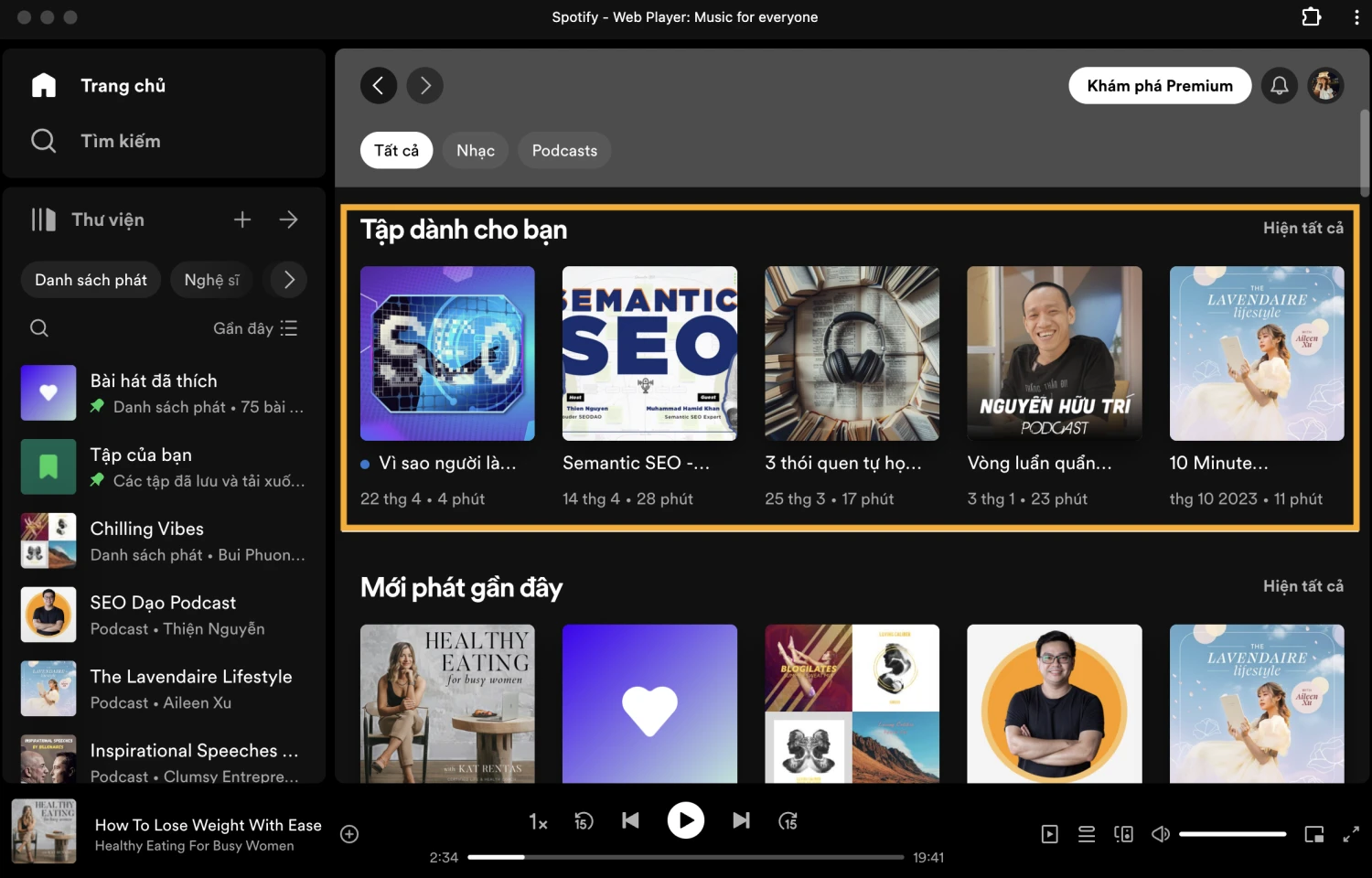Fast forward 15 seconds
Viewport: 1372px width, 878px height.
tap(788, 821)
